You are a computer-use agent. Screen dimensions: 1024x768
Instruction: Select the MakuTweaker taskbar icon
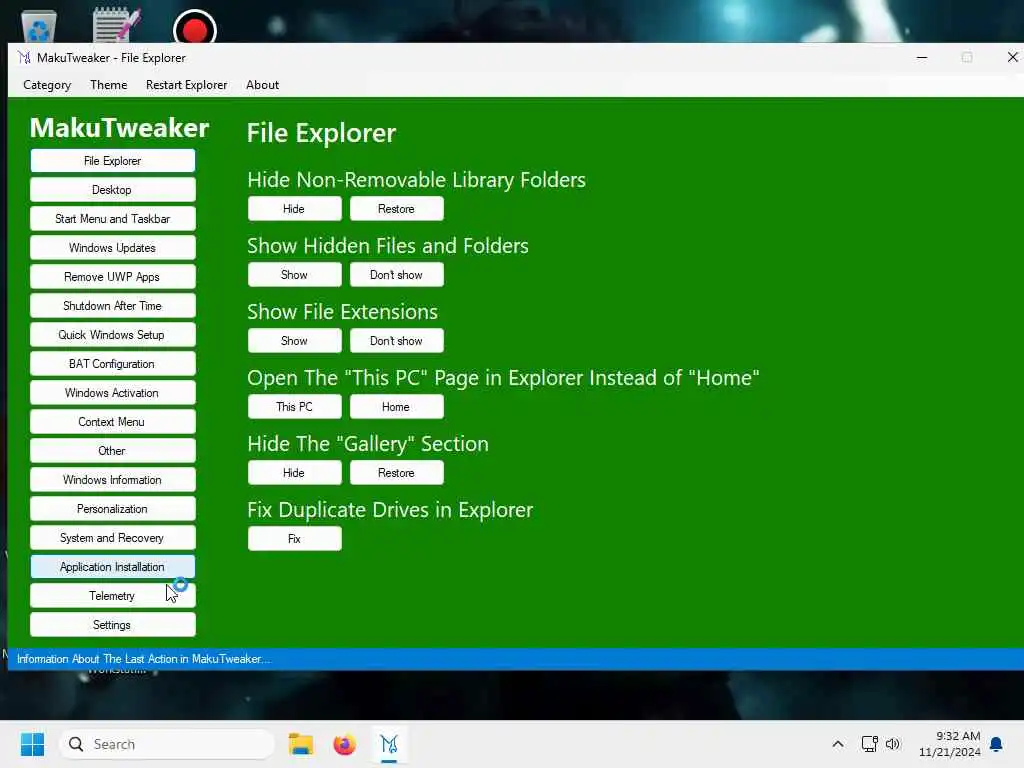(389, 744)
